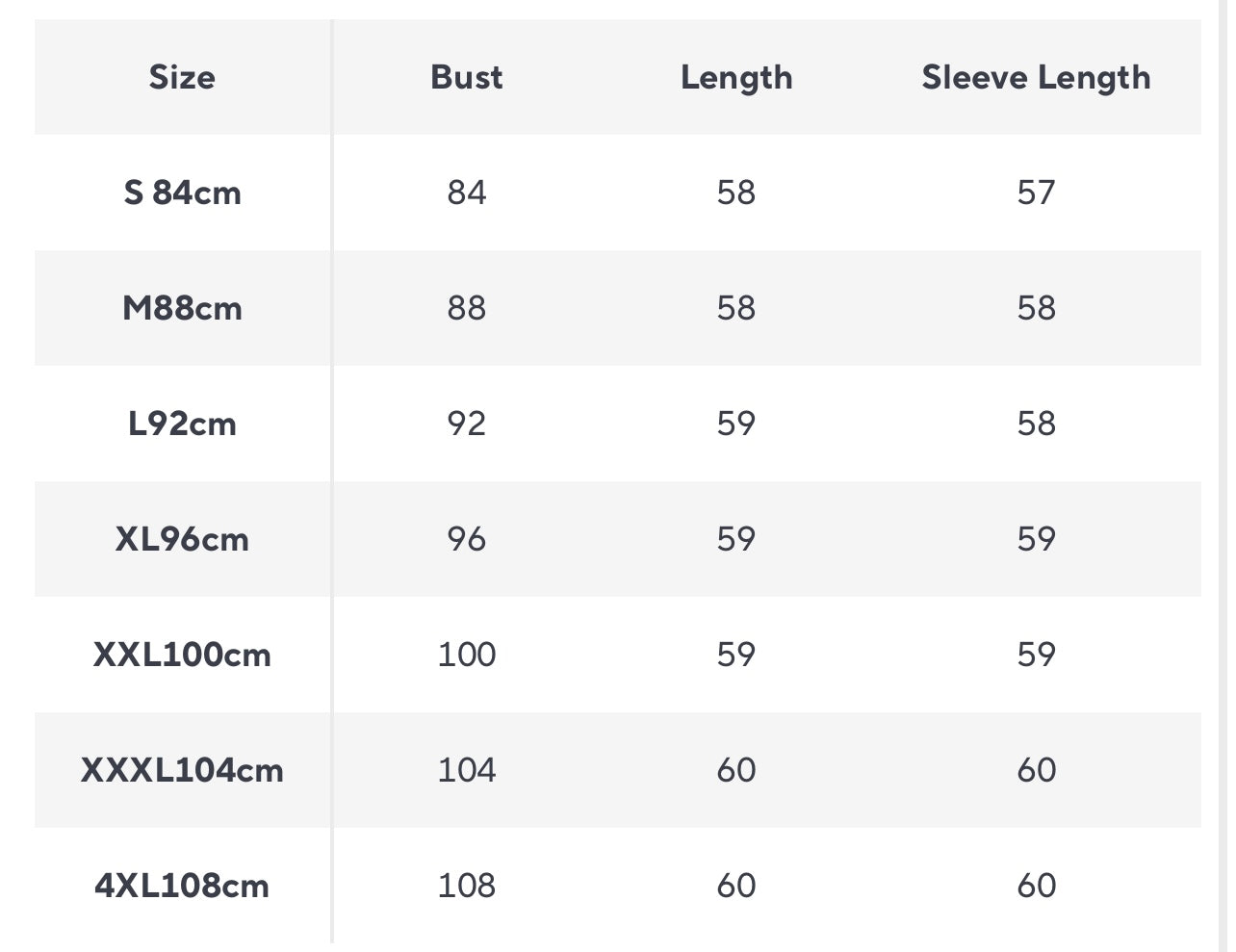Select the L92cm size row label

182,424
